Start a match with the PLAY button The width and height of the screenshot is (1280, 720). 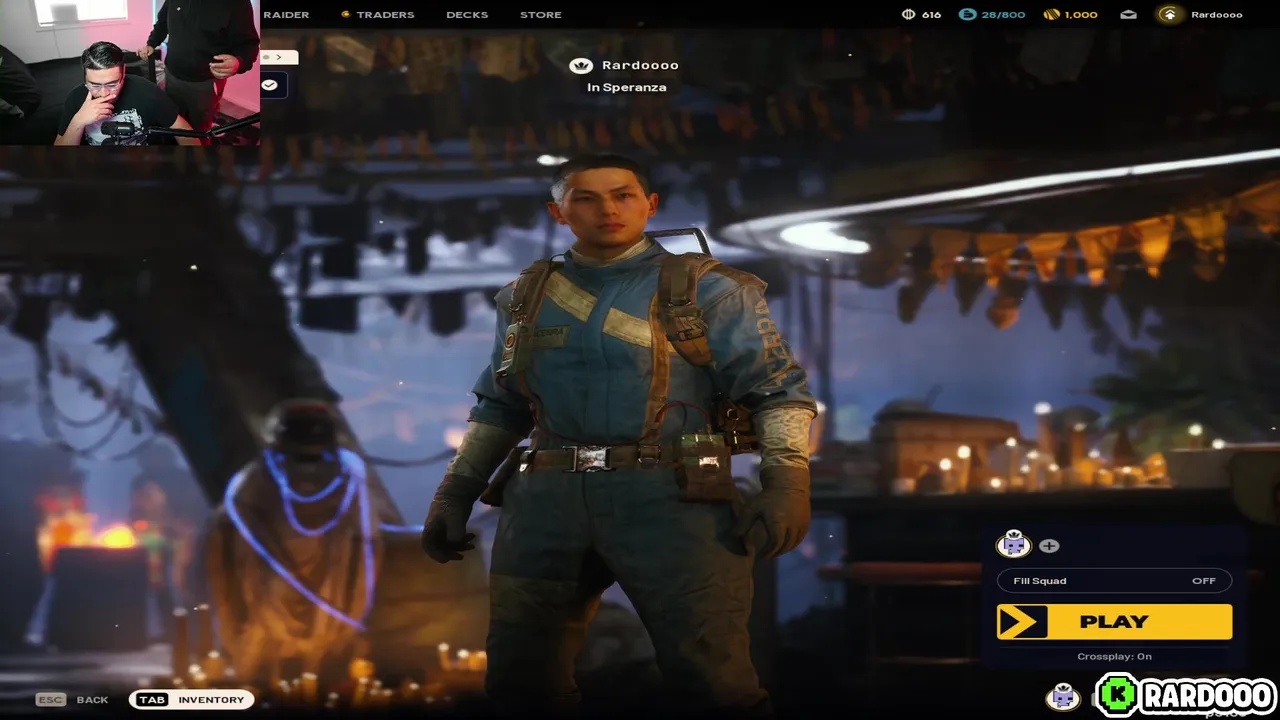(x=1114, y=622)
